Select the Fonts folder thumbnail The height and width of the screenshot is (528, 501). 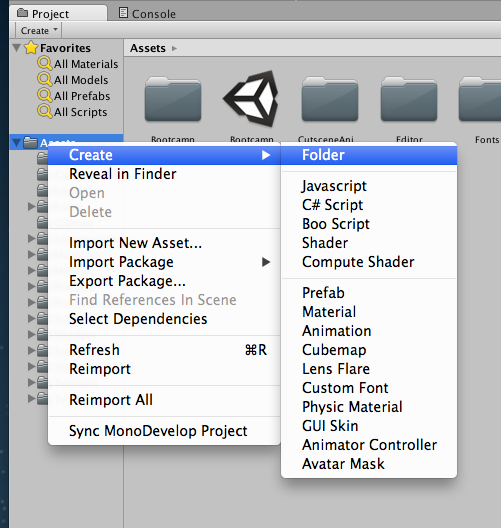[480, 99]
